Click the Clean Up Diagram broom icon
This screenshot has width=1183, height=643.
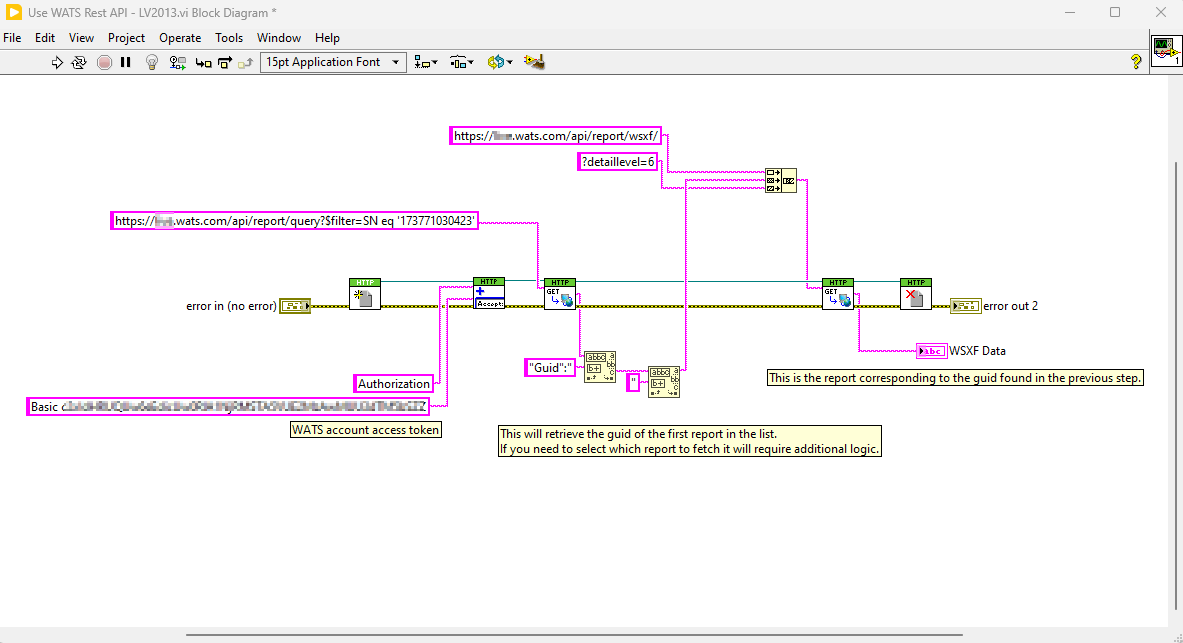(x=534, y=62)
